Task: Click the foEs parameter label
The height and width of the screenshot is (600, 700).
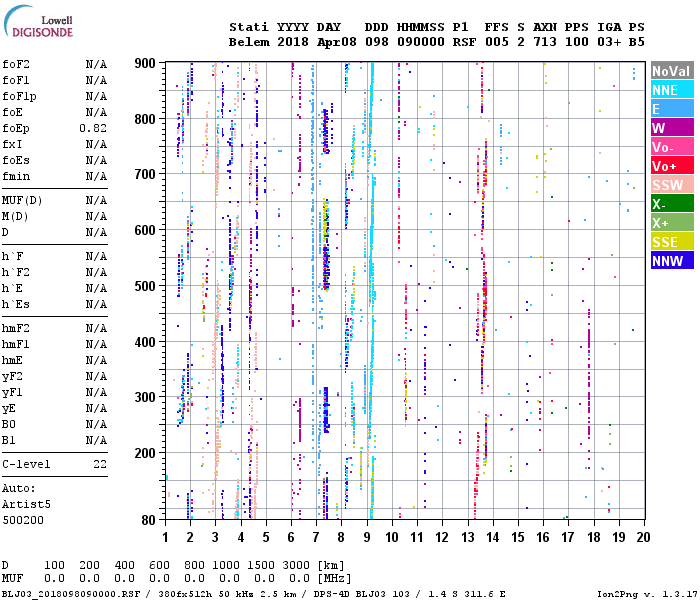Action: tap(16, 160)
